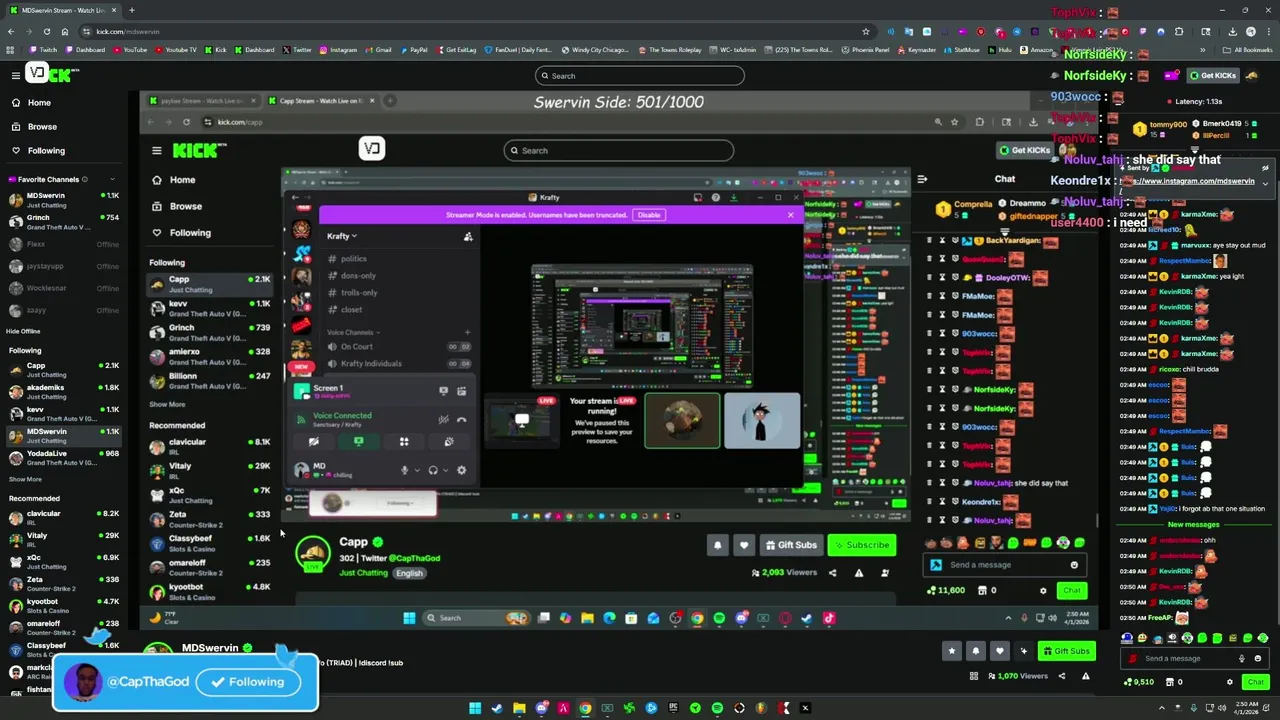Select Following in the outer Kick sidebar
The height and width of the screenshot is (720, 1280).
tap(46, 150)
